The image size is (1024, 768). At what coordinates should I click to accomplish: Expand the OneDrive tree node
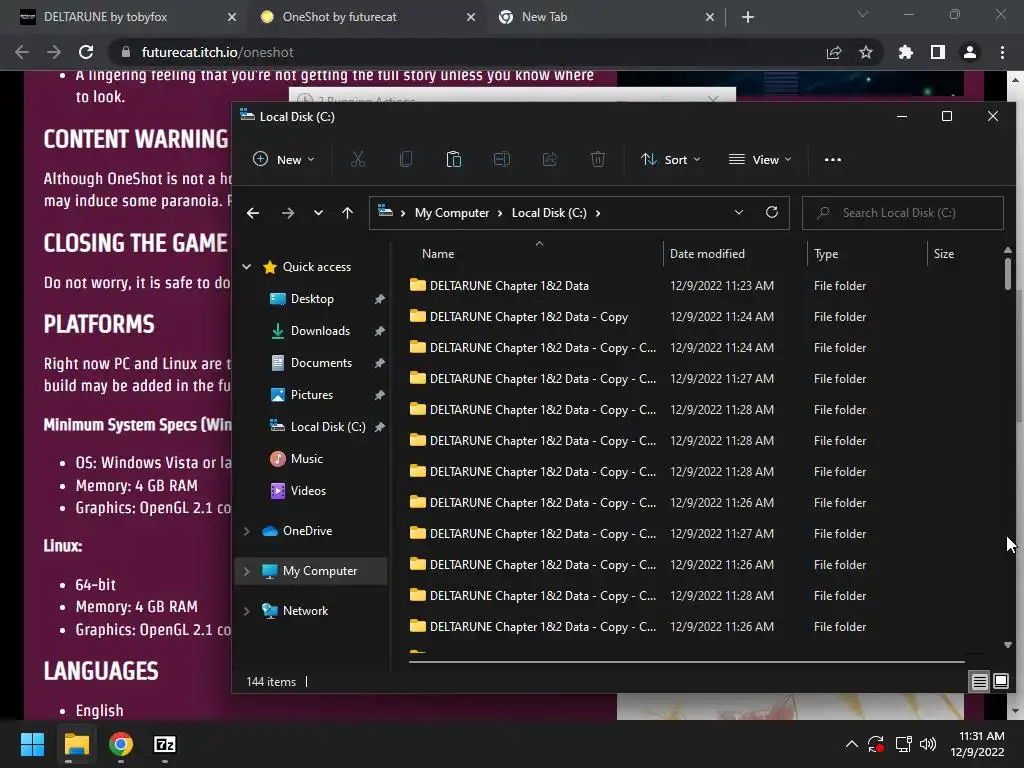point(247,531)
